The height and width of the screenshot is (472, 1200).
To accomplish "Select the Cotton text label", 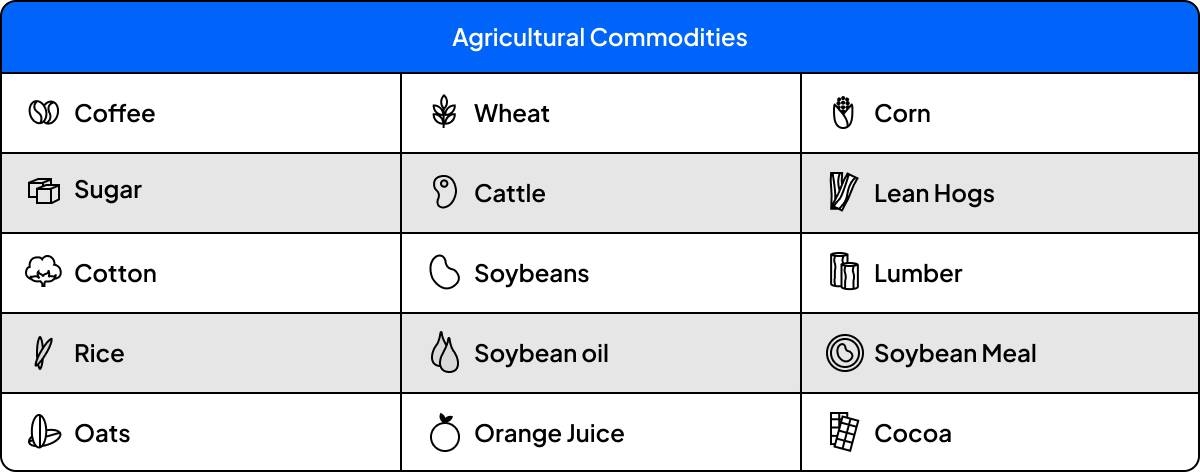I will tap(115, 273).
